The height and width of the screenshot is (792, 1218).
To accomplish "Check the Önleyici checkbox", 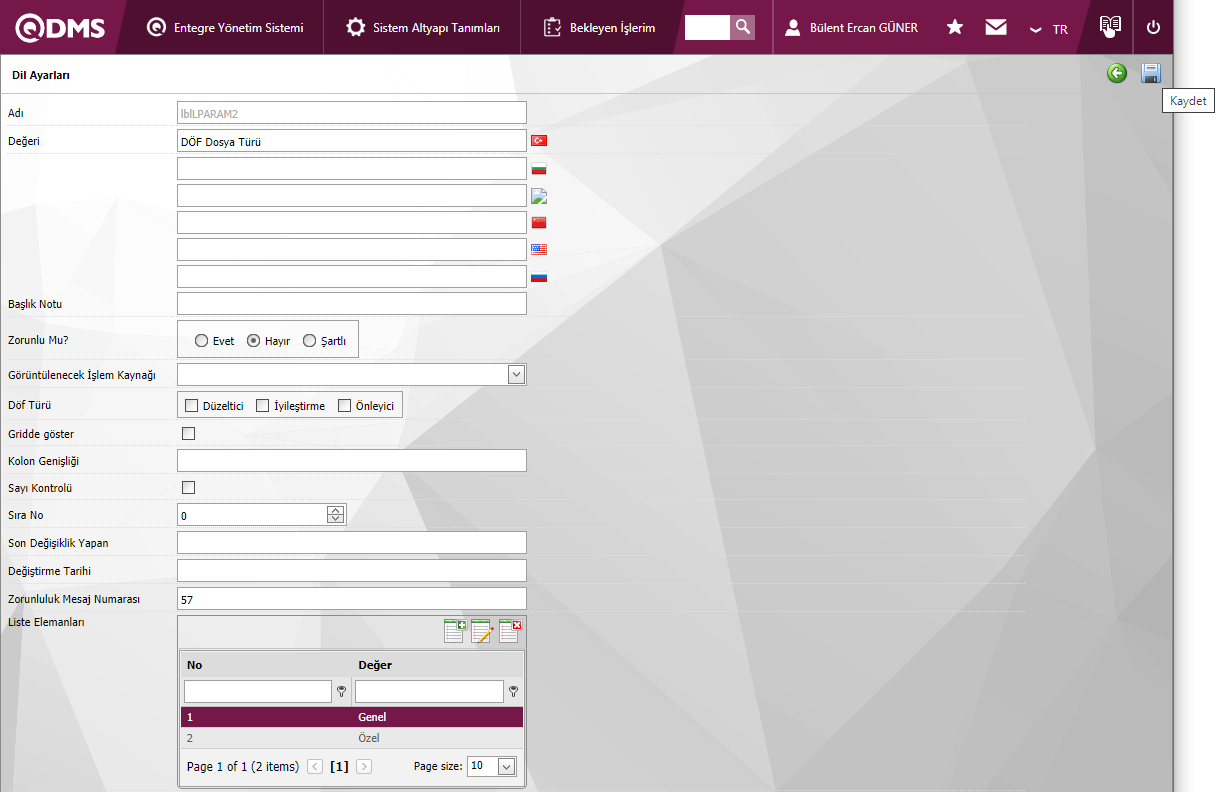I will [x=345, y=406].
